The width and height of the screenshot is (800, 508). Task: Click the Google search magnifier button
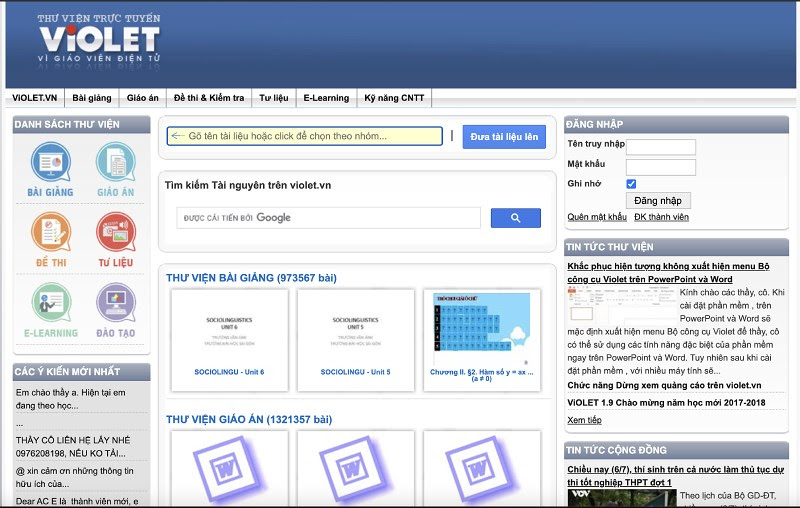[515, 218]
